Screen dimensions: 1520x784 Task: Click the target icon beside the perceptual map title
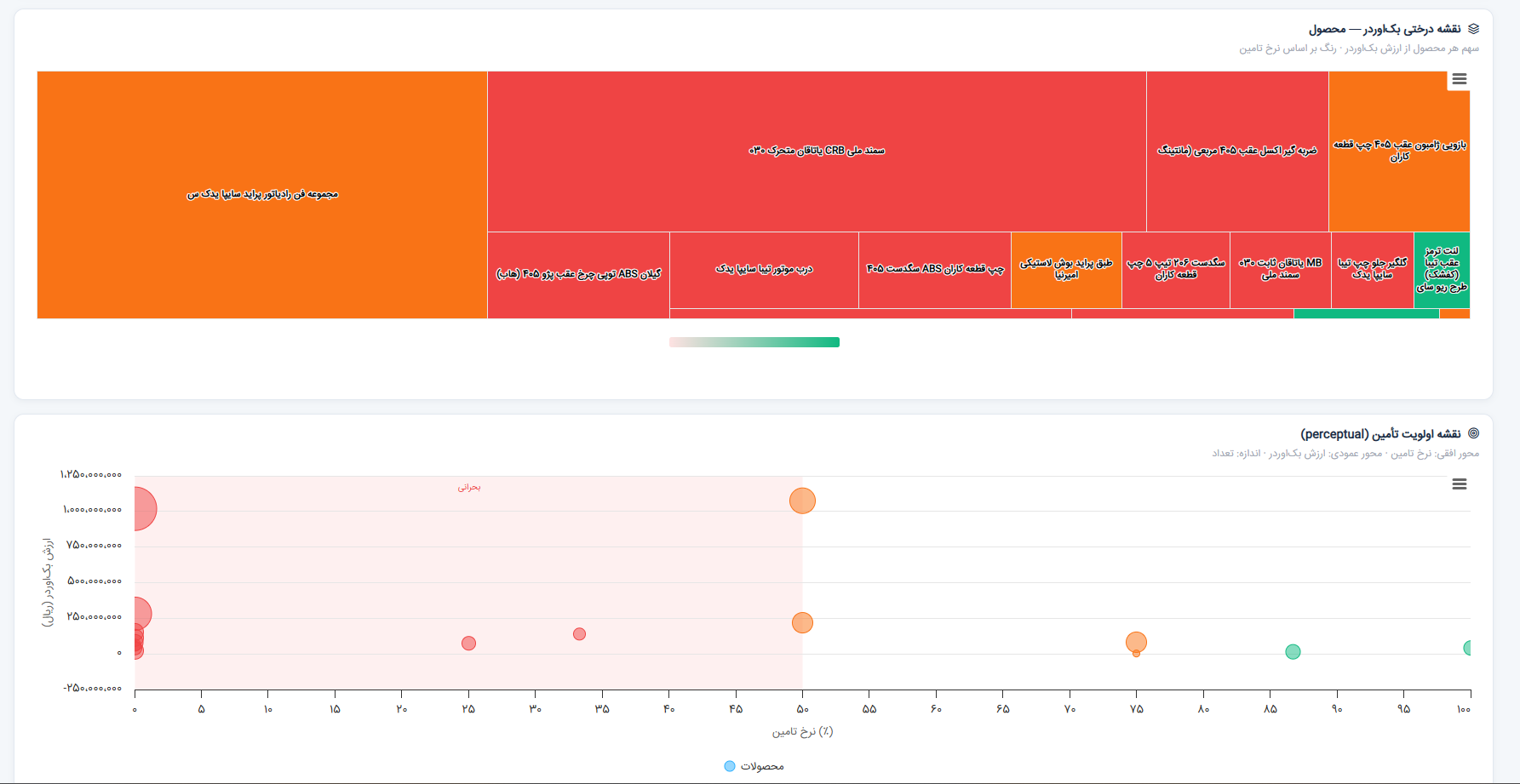pyautogui.click(x=1473, y=434)
